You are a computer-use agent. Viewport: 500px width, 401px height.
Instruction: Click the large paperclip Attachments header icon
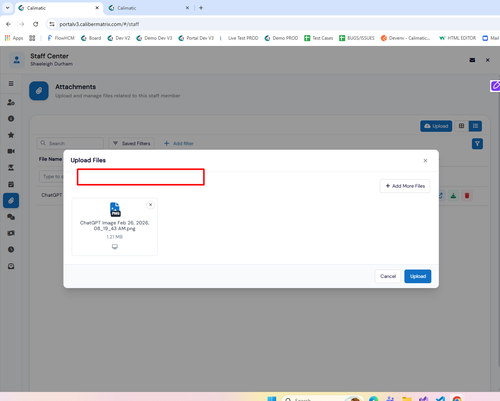(39, 91)
